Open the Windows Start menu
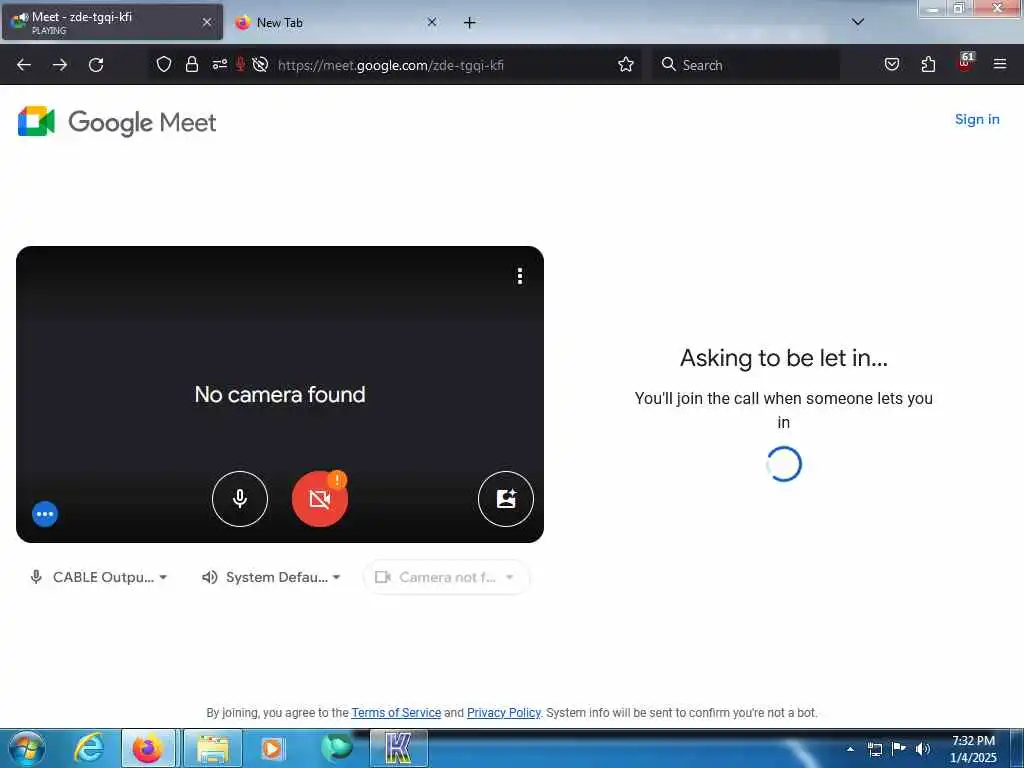The width and height of the screenshot is (1024, 768). pos(27,748)
